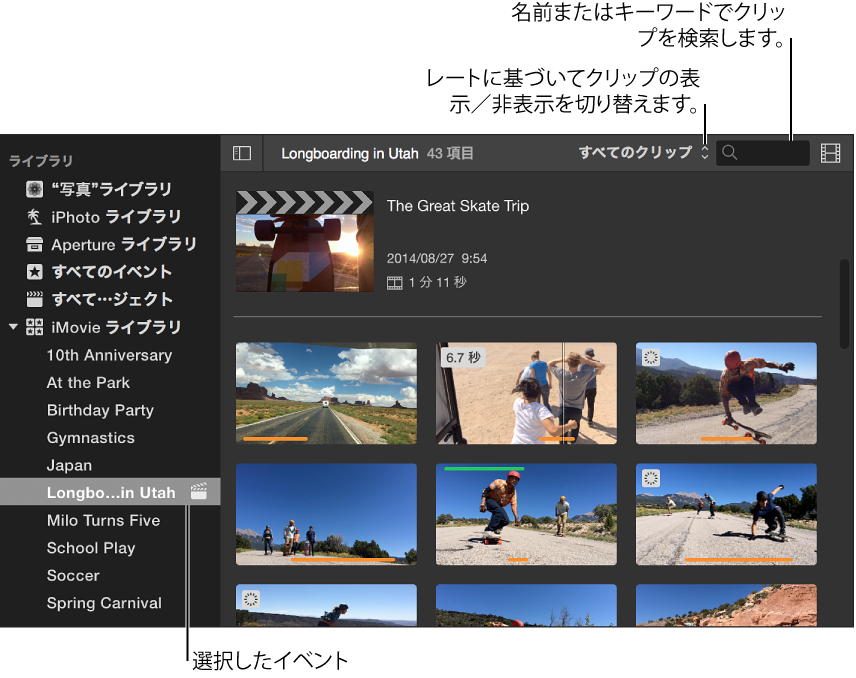856x678 pixels.
Task: Collapse the iMovie ライブラリ disclosure triangle
Action: tap(14, 327)
